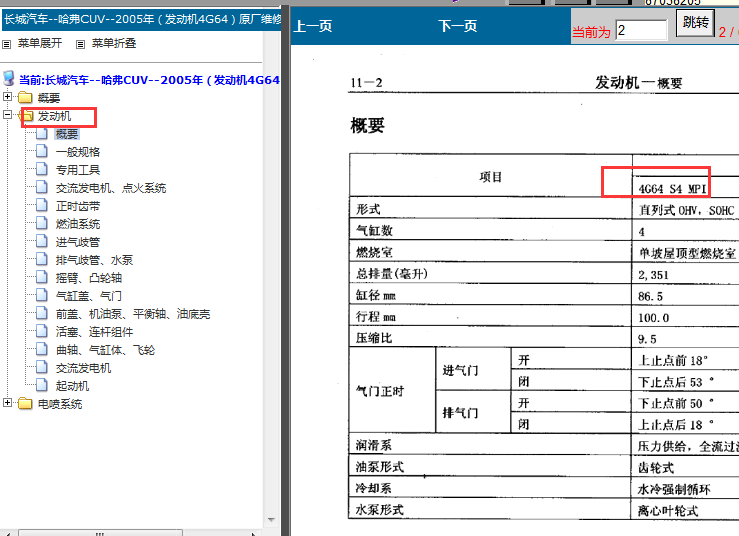Click the document icon beside 进气歧管
739x536 pixels.
tap(42, 241)
